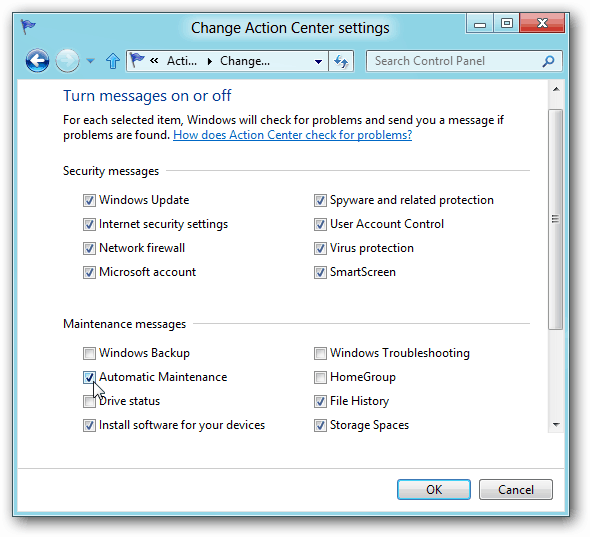Open How does Action Center check link
590x537 pixels.
pos(292,135)
